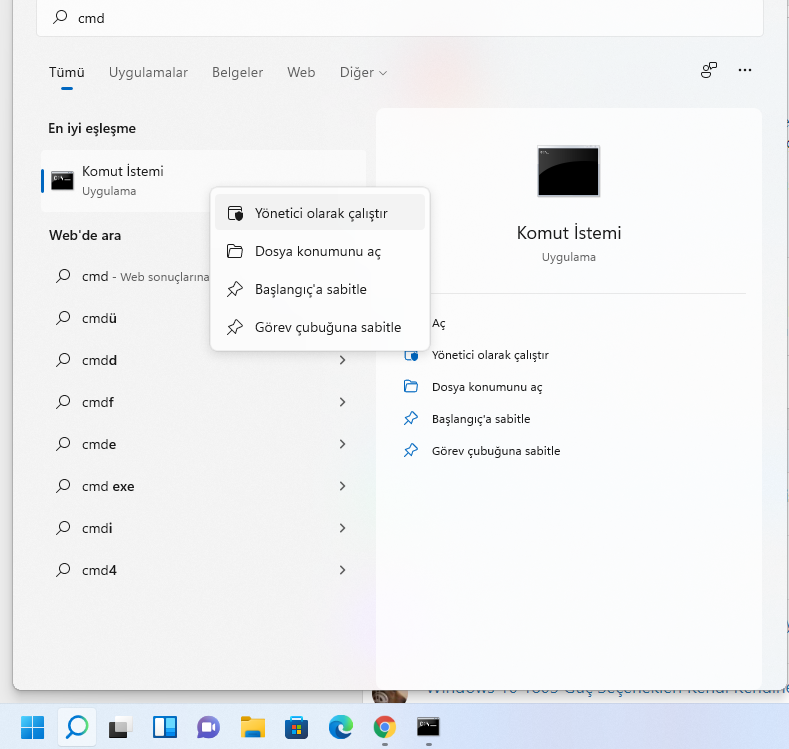Expand arrow for cmd4 suggestion

(342, 570)
